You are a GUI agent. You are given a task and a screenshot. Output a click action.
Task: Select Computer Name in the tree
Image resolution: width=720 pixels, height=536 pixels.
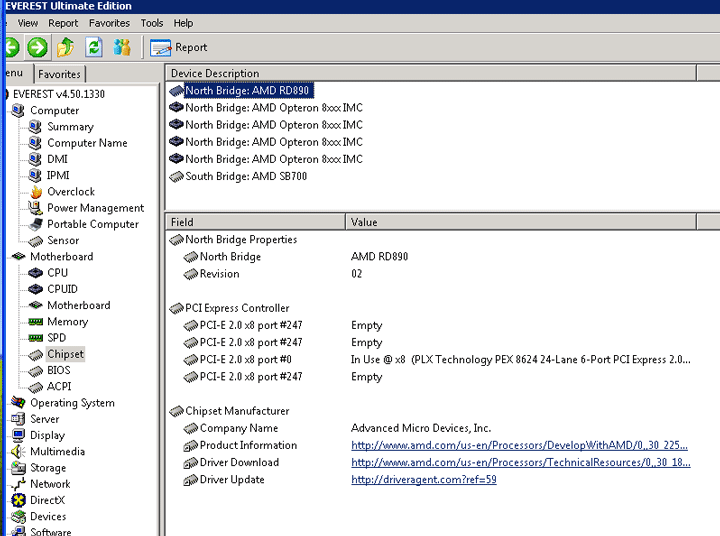[x=87, y=143]
